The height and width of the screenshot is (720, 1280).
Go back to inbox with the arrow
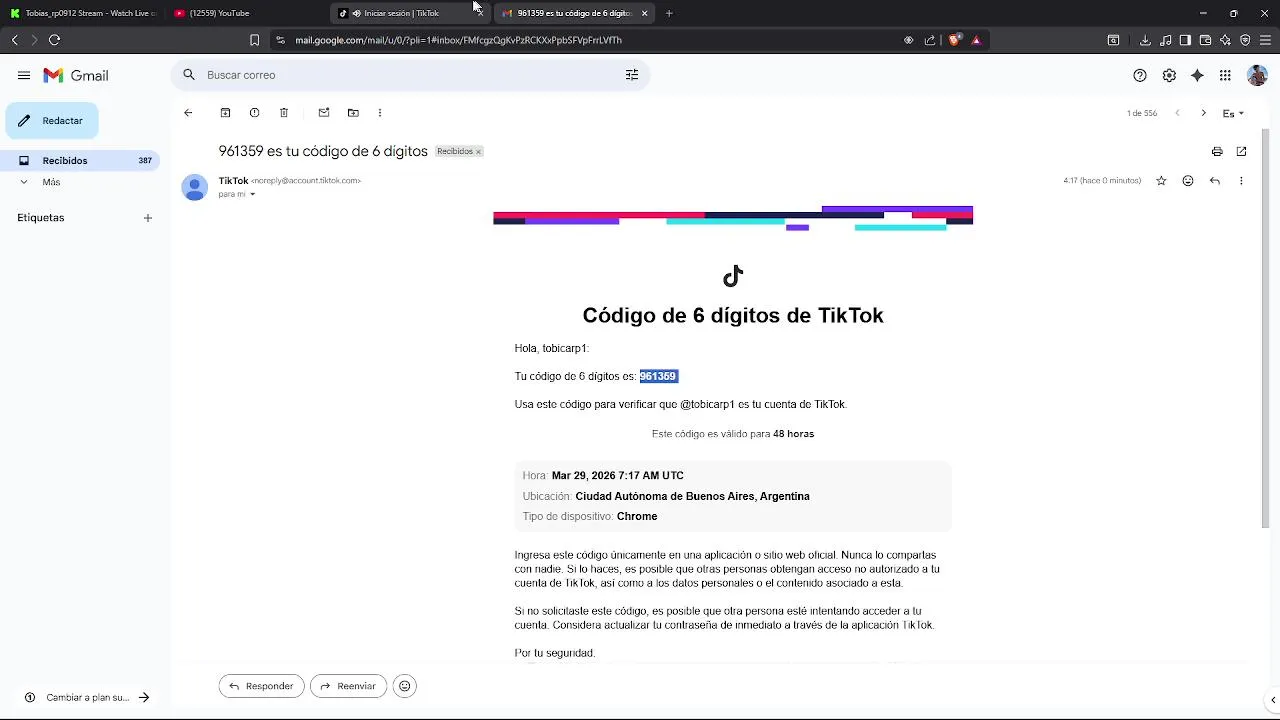pos(188,113)
